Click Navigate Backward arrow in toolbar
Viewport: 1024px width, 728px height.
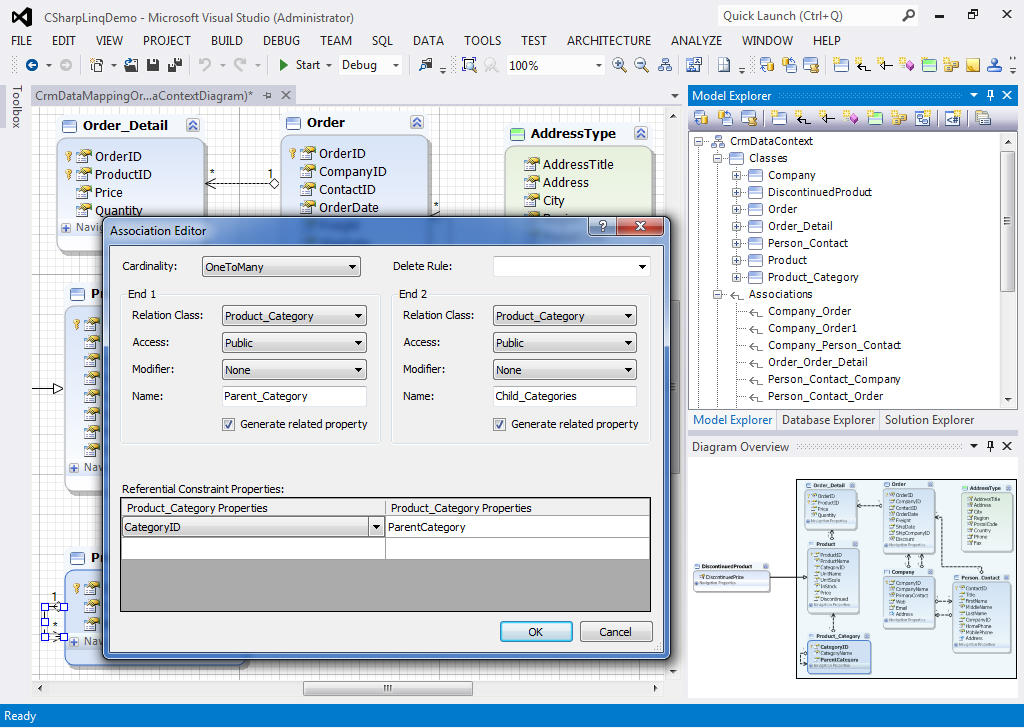[32, 65]
